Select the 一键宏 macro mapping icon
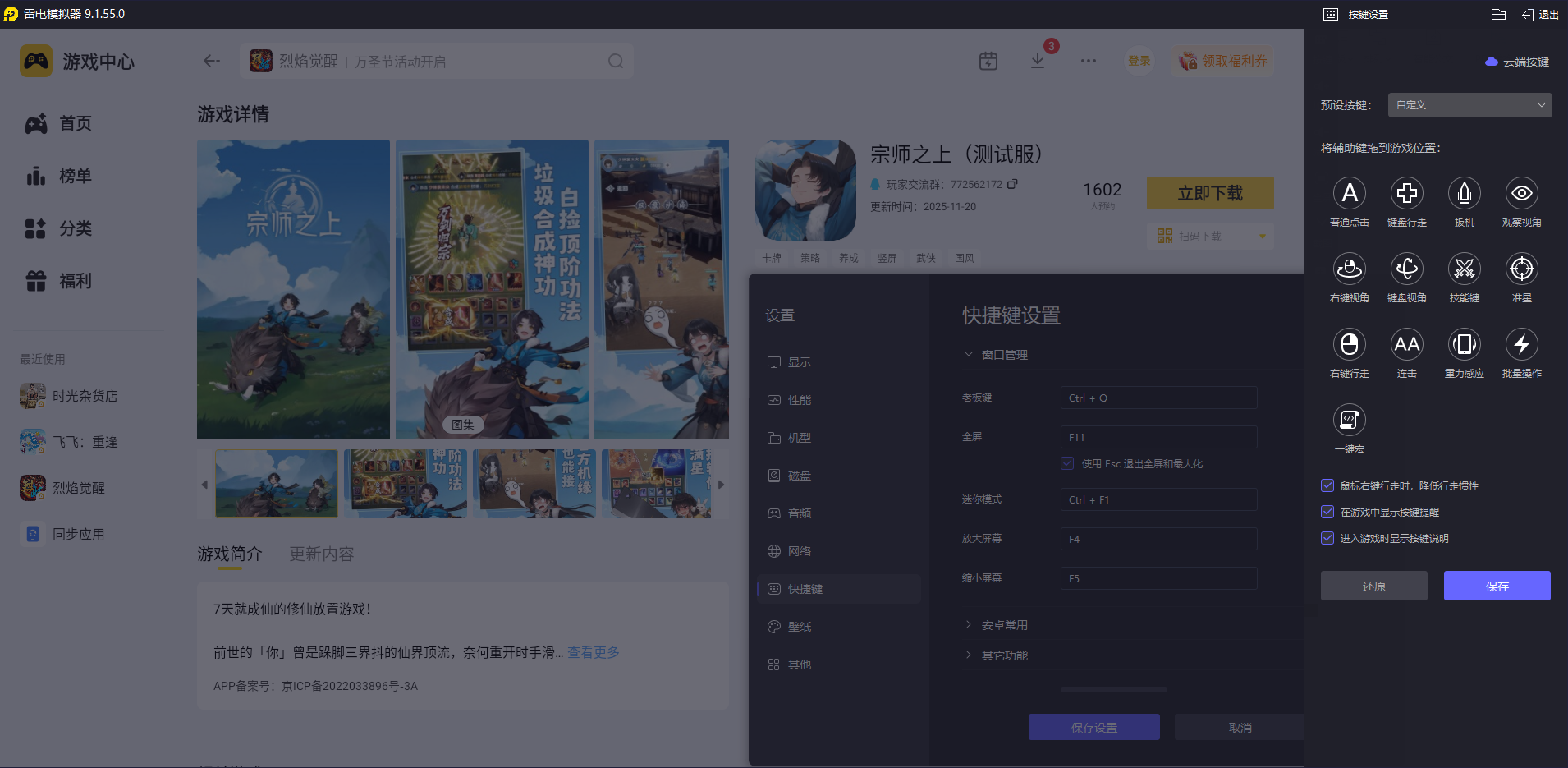The width and height of the screenshot is (1568, 768). coord(1350,421)
